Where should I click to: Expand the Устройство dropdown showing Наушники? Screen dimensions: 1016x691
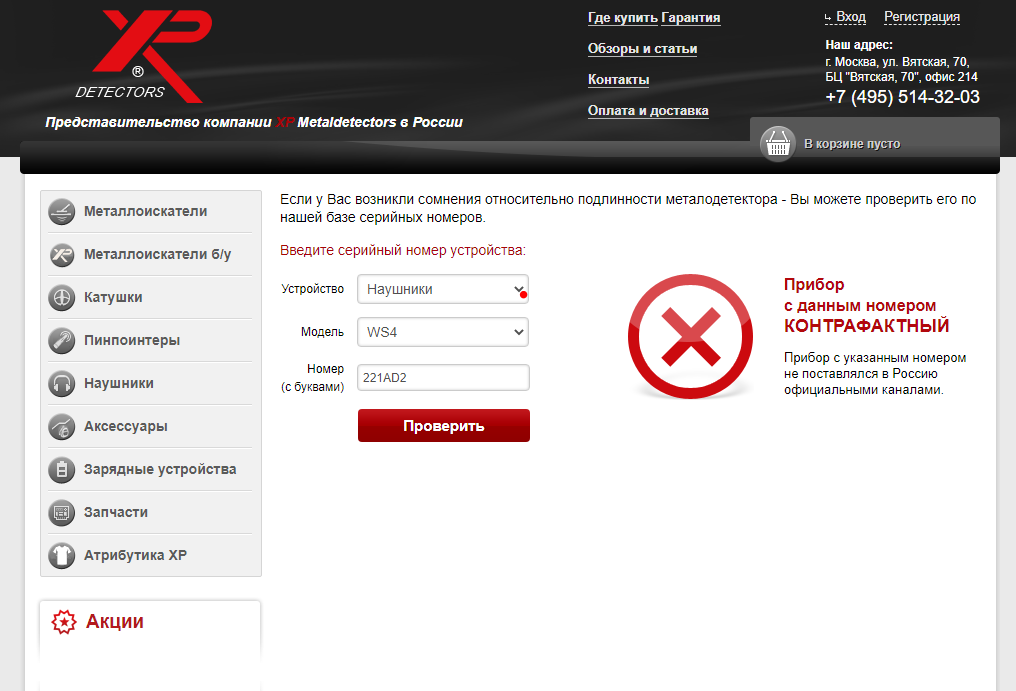443,289
